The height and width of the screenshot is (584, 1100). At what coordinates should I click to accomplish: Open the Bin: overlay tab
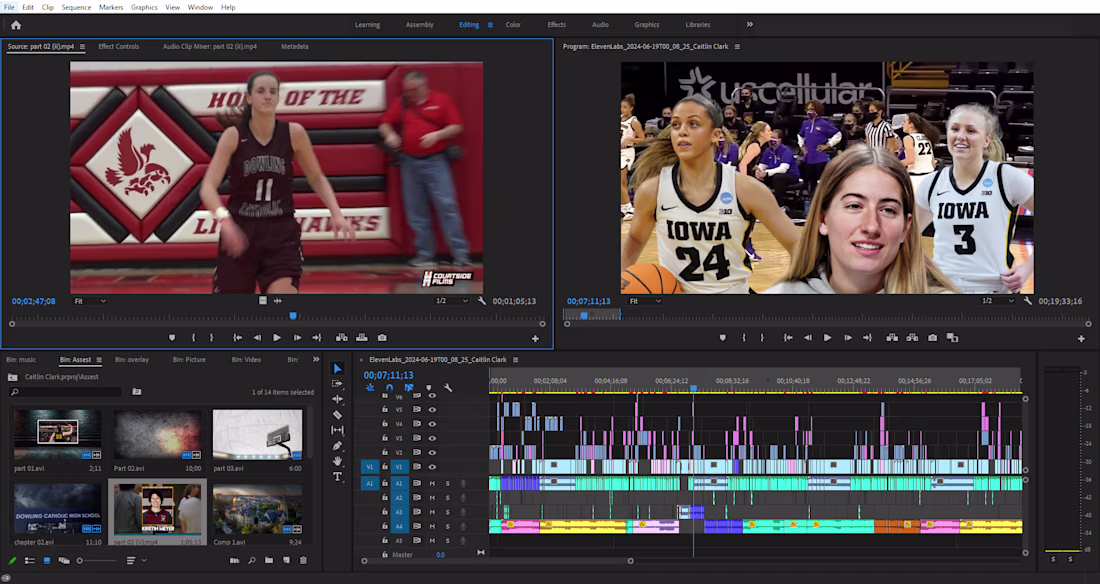pos(132,359)
